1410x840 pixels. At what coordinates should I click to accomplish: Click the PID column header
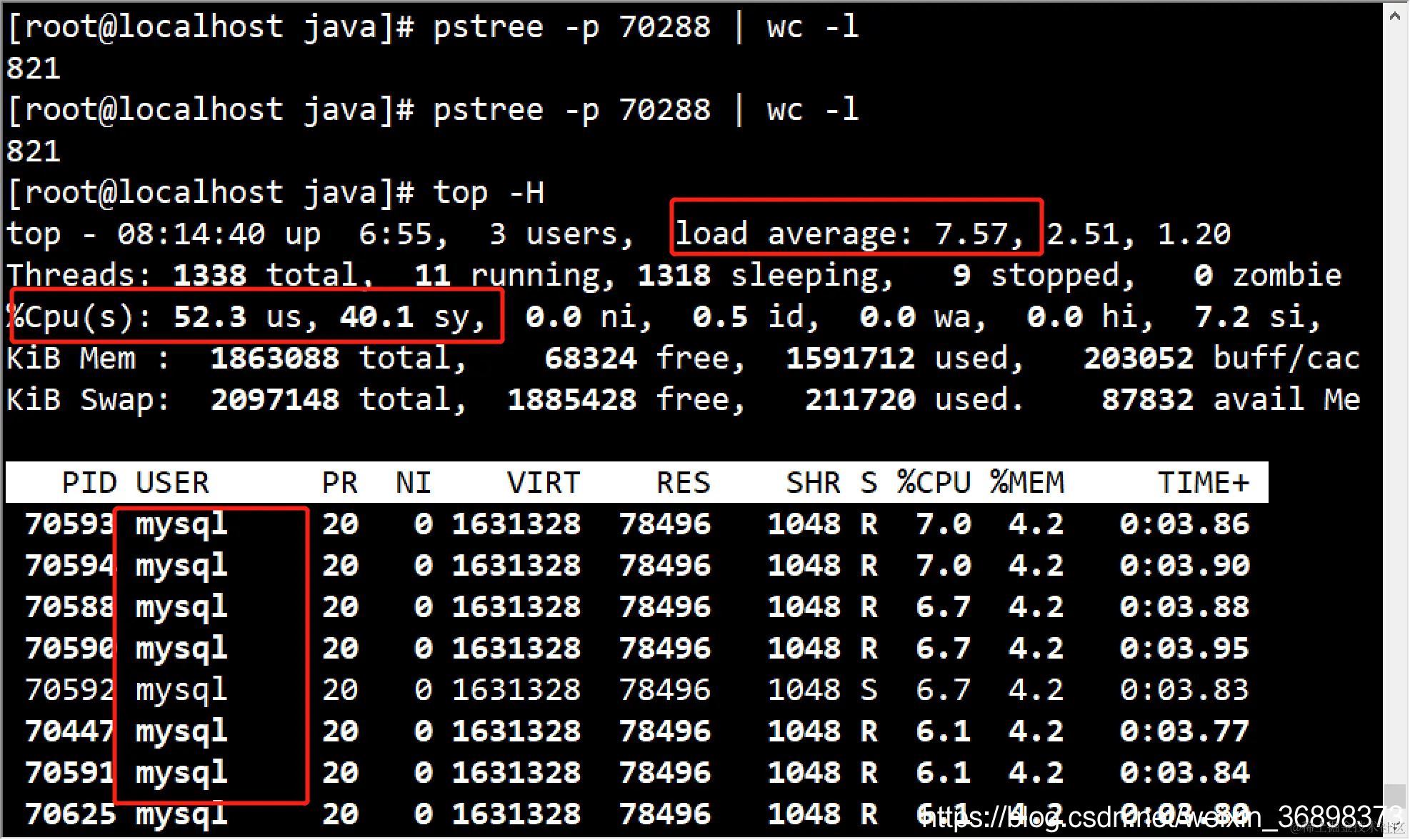click(89, 483)
